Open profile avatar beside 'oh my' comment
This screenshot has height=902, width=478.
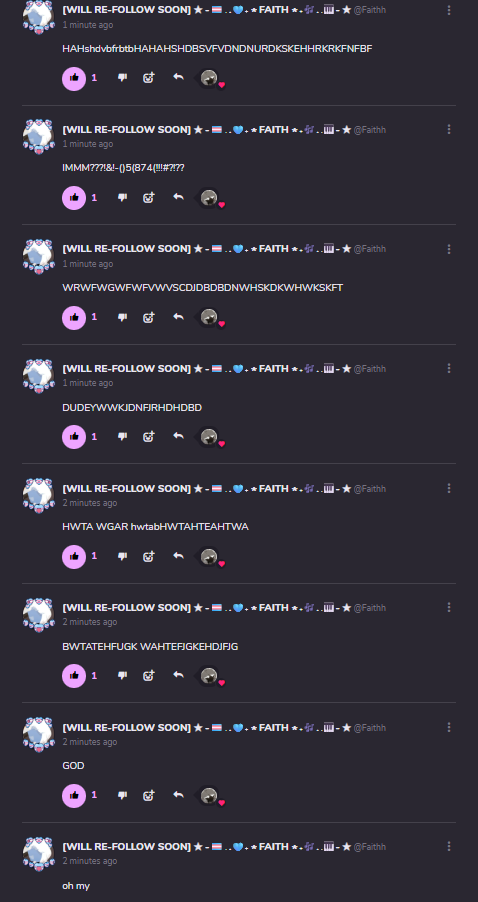coord(39,854)
